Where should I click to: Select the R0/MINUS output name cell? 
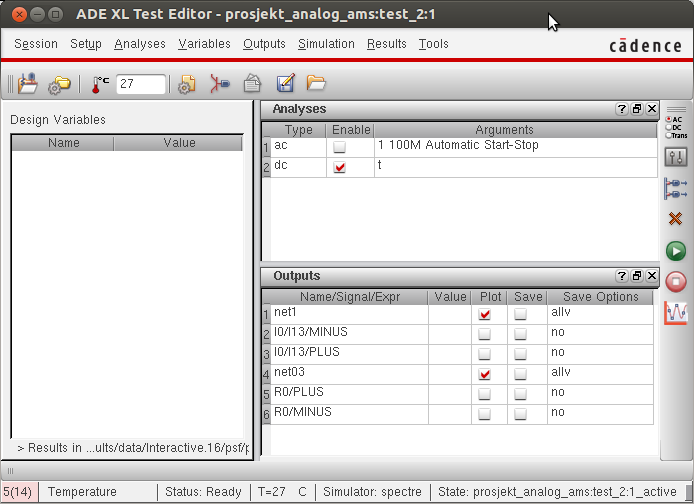point(349,414)
